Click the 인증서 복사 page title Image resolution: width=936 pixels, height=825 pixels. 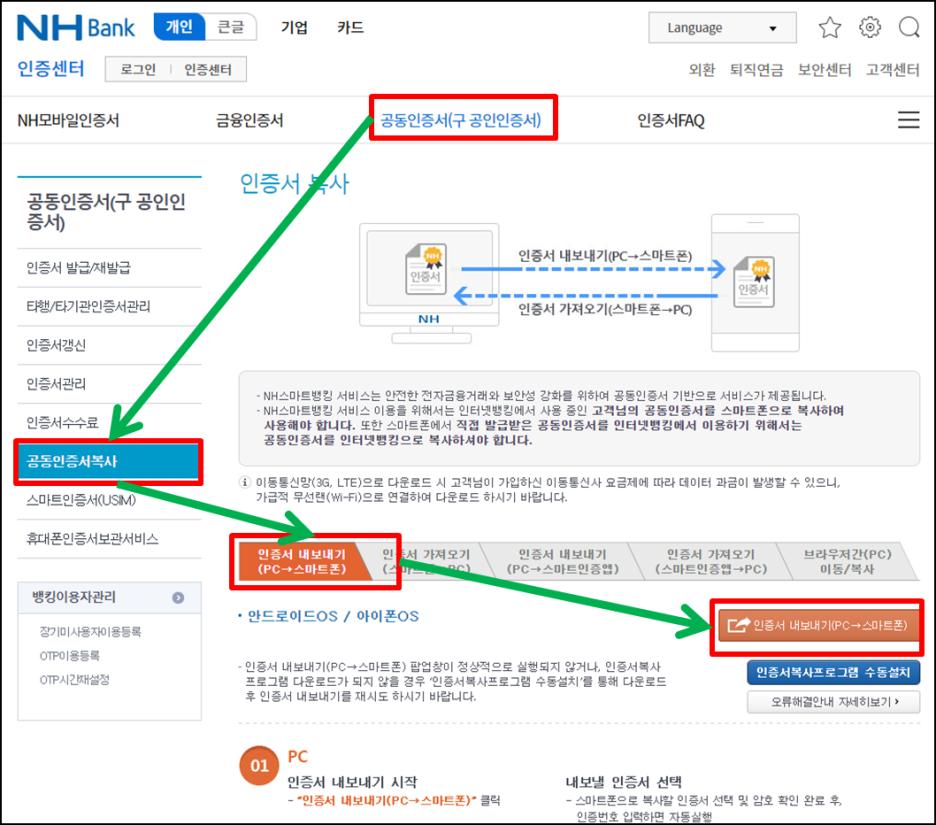pyautogui.click(x=294, y=183)
